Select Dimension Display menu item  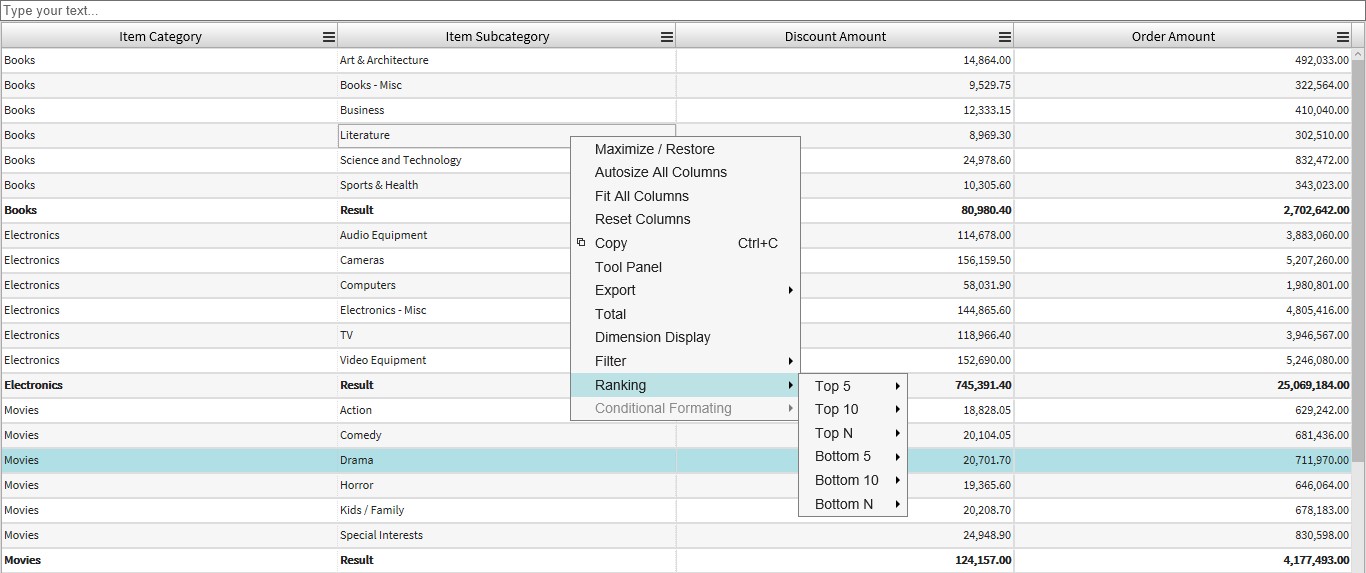[x=652, y=337]
